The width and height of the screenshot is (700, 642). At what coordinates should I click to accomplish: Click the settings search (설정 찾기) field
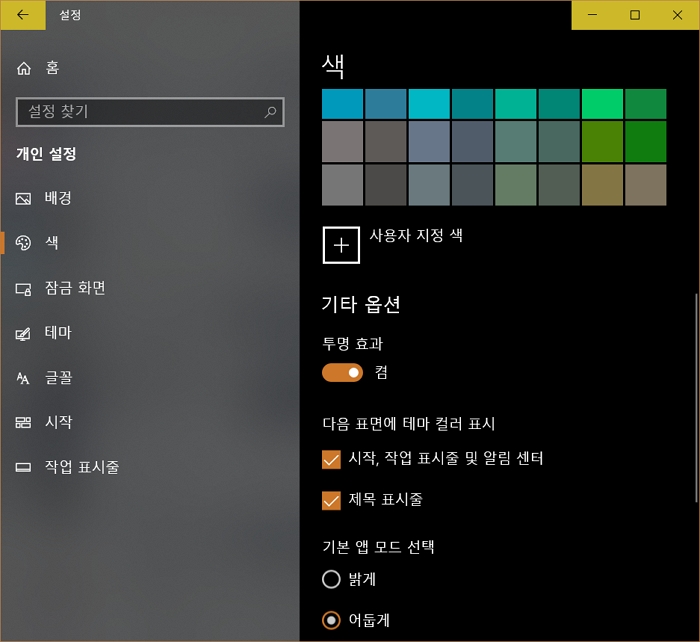point(140,112)
